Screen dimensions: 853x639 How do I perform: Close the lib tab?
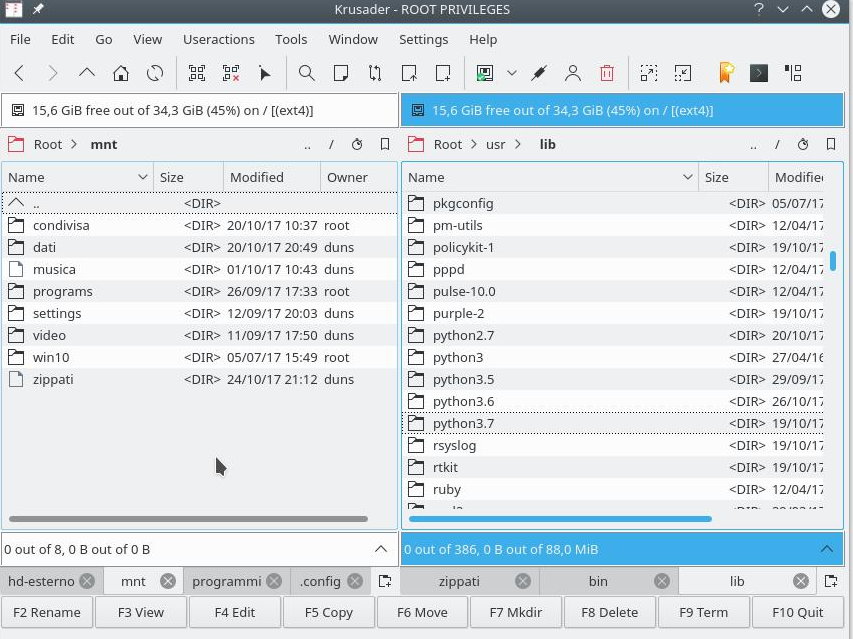pos(801,581)
